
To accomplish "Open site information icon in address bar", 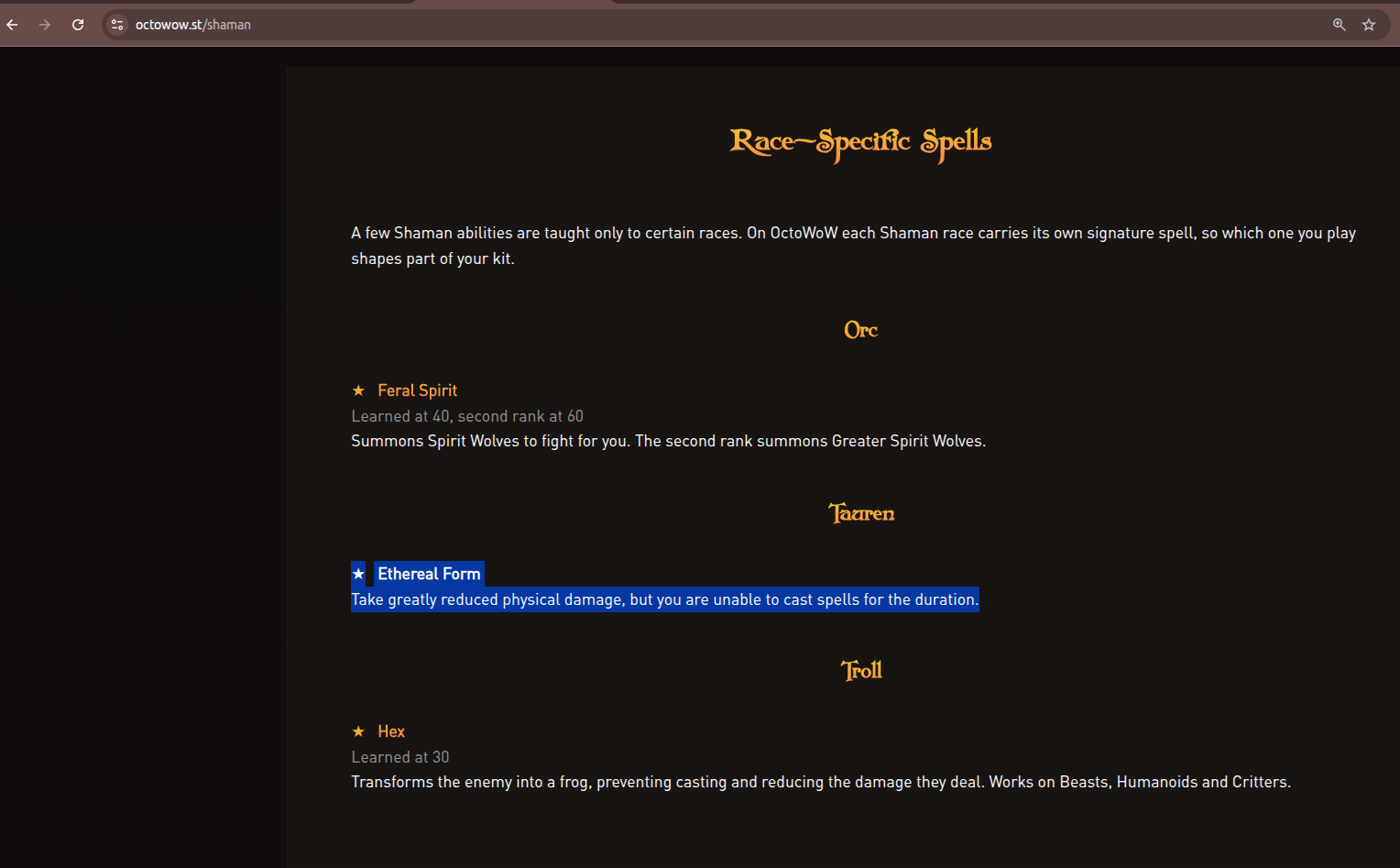I will pos(117,25).
